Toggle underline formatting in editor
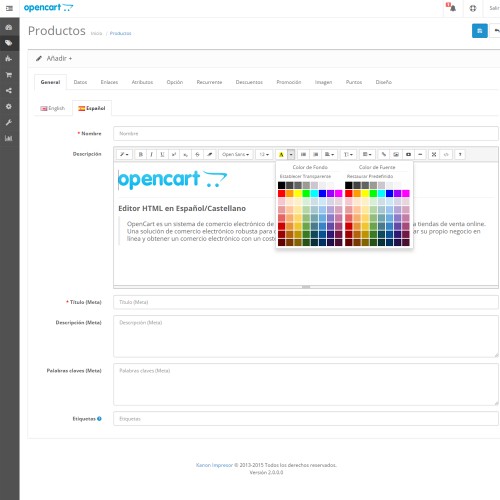 pos(162,154)
